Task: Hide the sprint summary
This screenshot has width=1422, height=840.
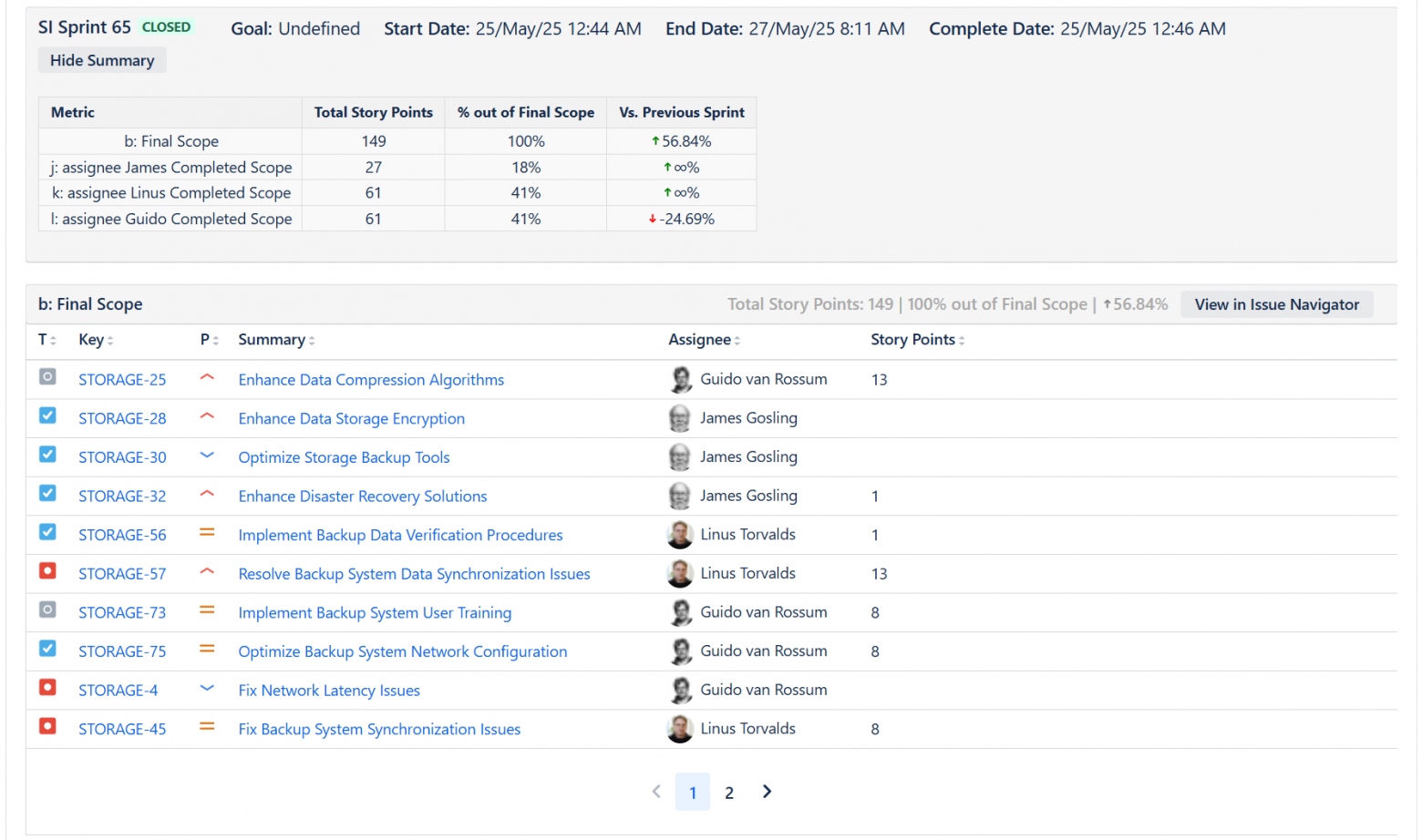Action: point(102,60)
